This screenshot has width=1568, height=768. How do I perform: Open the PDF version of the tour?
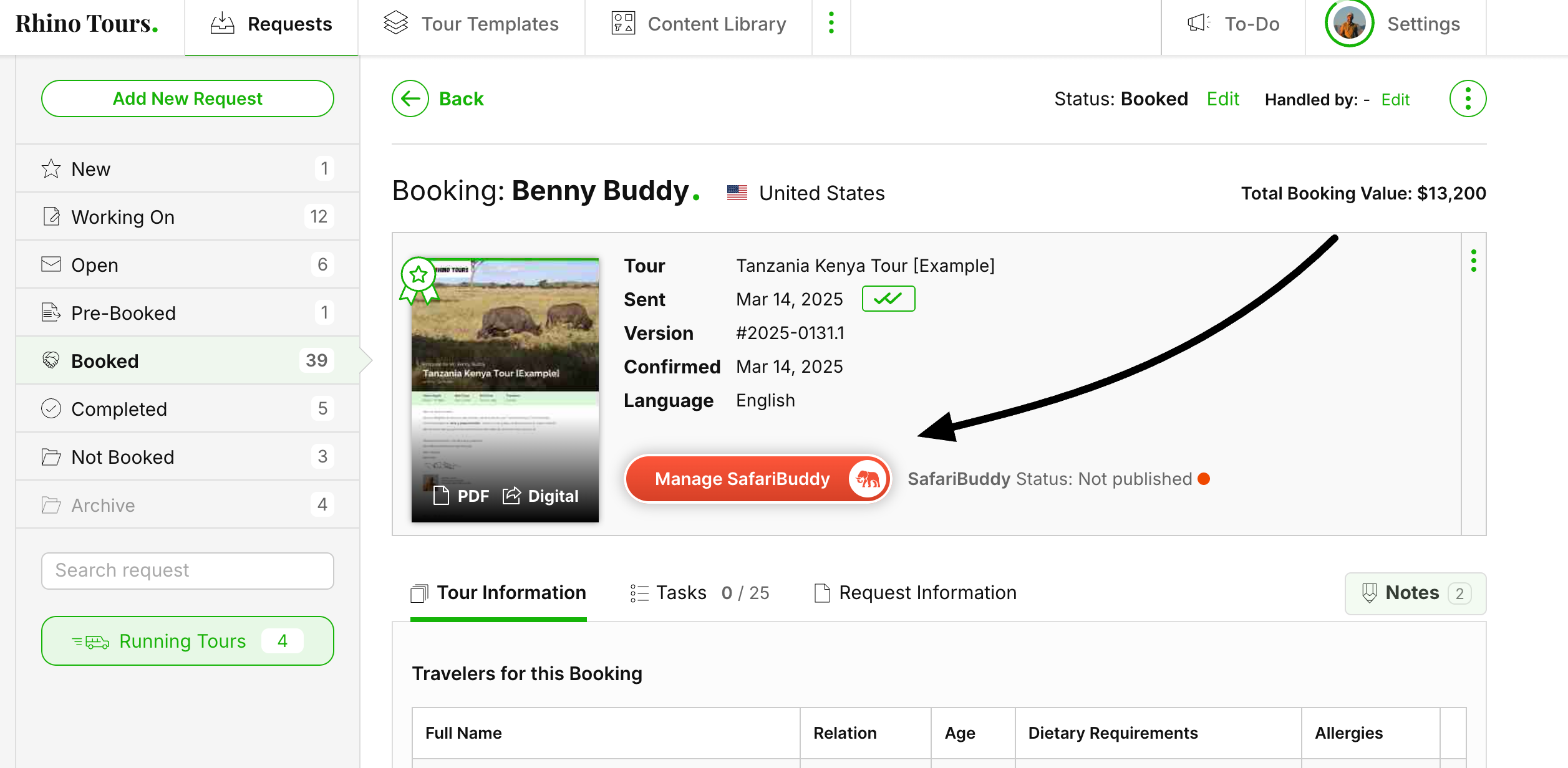tap(462, 496)
